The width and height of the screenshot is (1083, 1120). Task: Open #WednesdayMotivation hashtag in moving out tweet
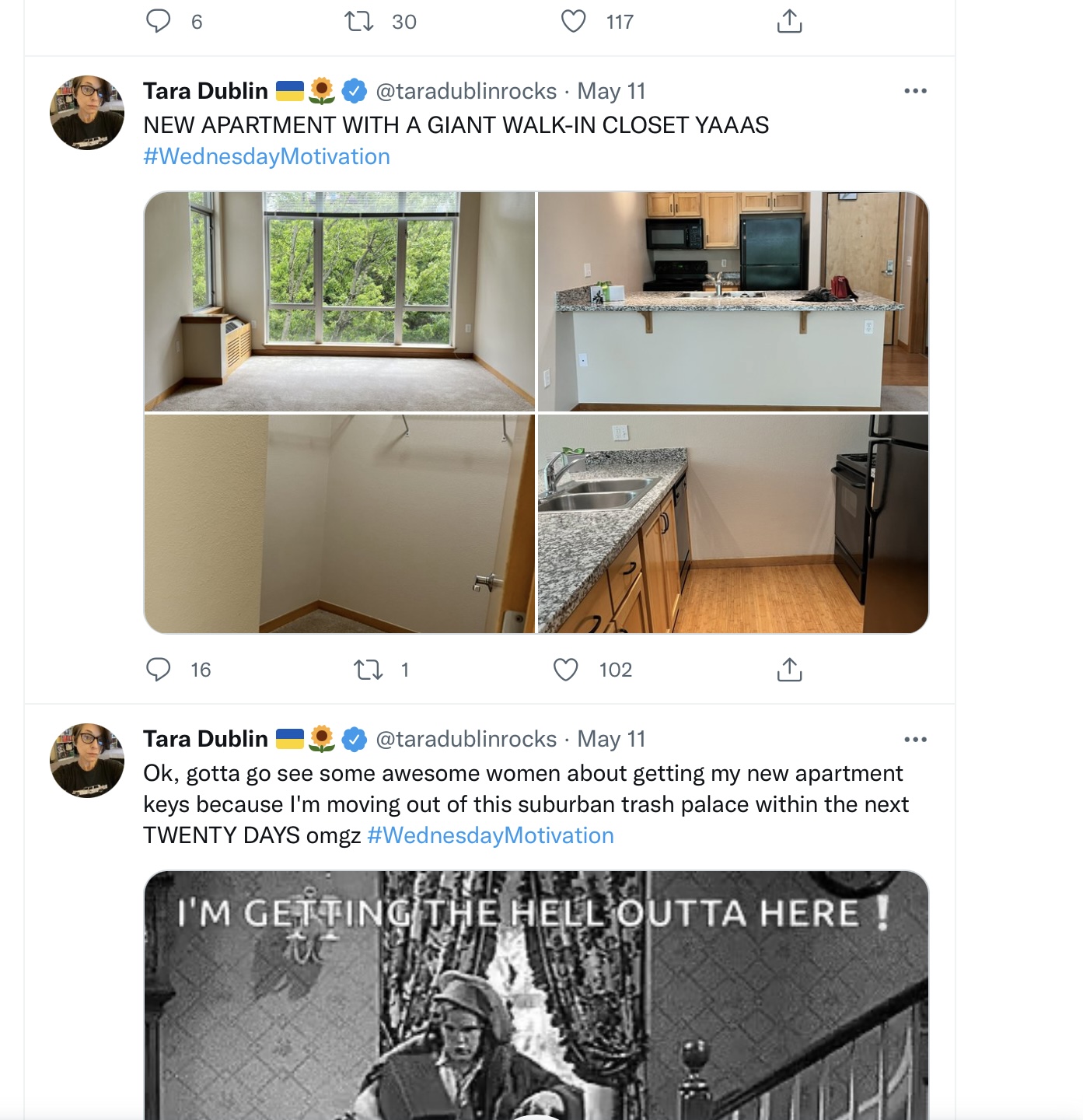point(491,835)
